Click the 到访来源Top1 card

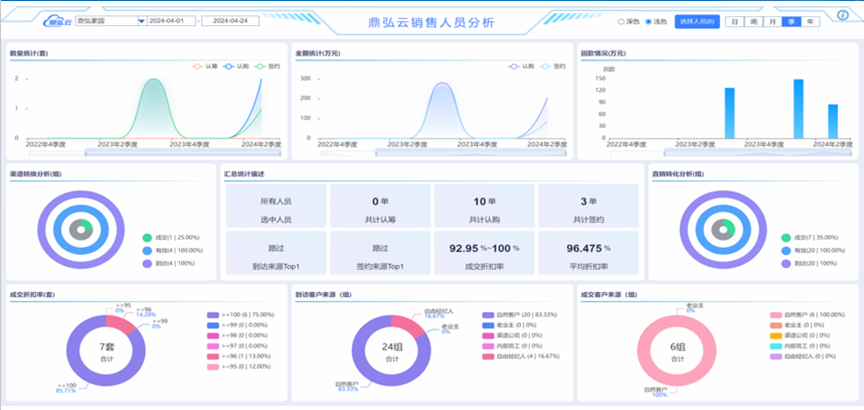(x=276, y=252)
